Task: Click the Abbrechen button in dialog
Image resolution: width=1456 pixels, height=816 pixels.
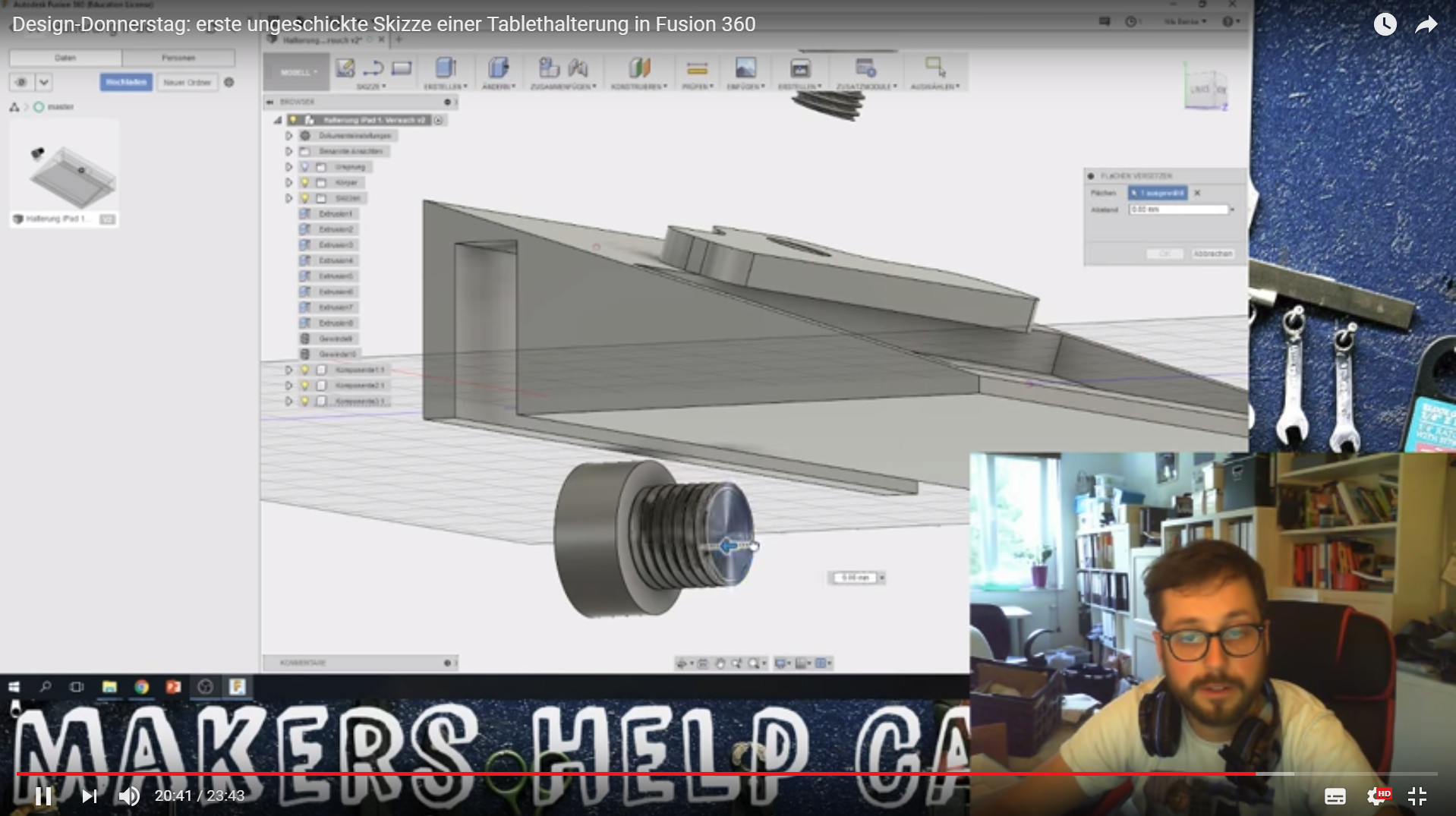Action: (1212, 254)
